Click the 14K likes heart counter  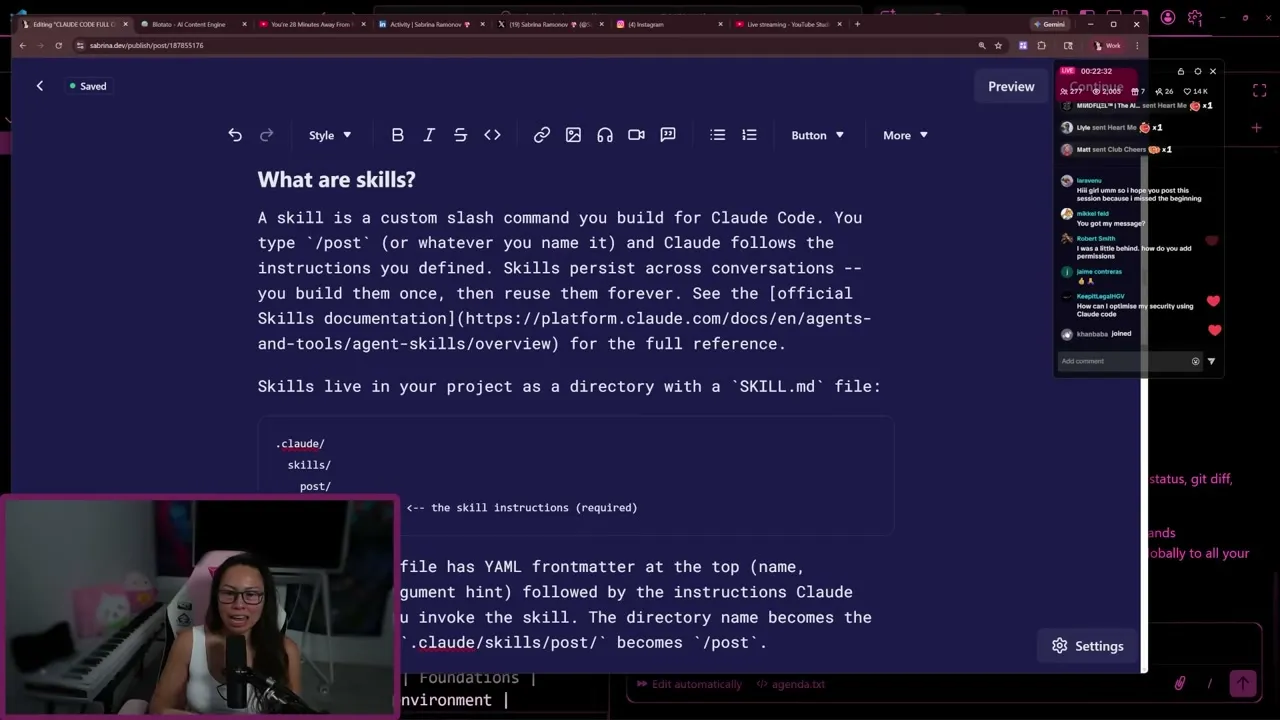coord(1197,91)
